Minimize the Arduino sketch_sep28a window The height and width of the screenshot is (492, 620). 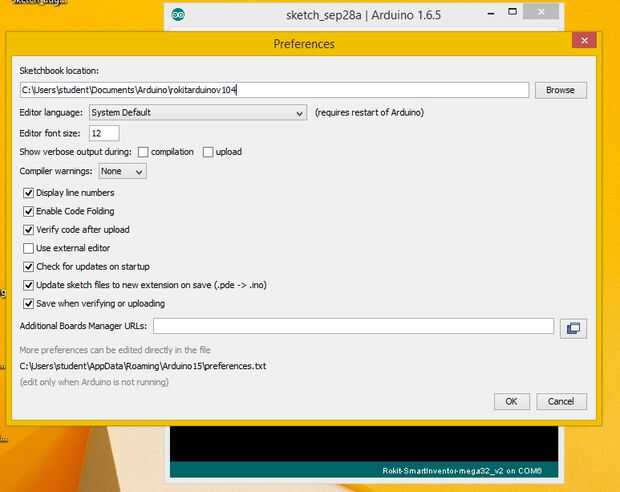[491, 13]
